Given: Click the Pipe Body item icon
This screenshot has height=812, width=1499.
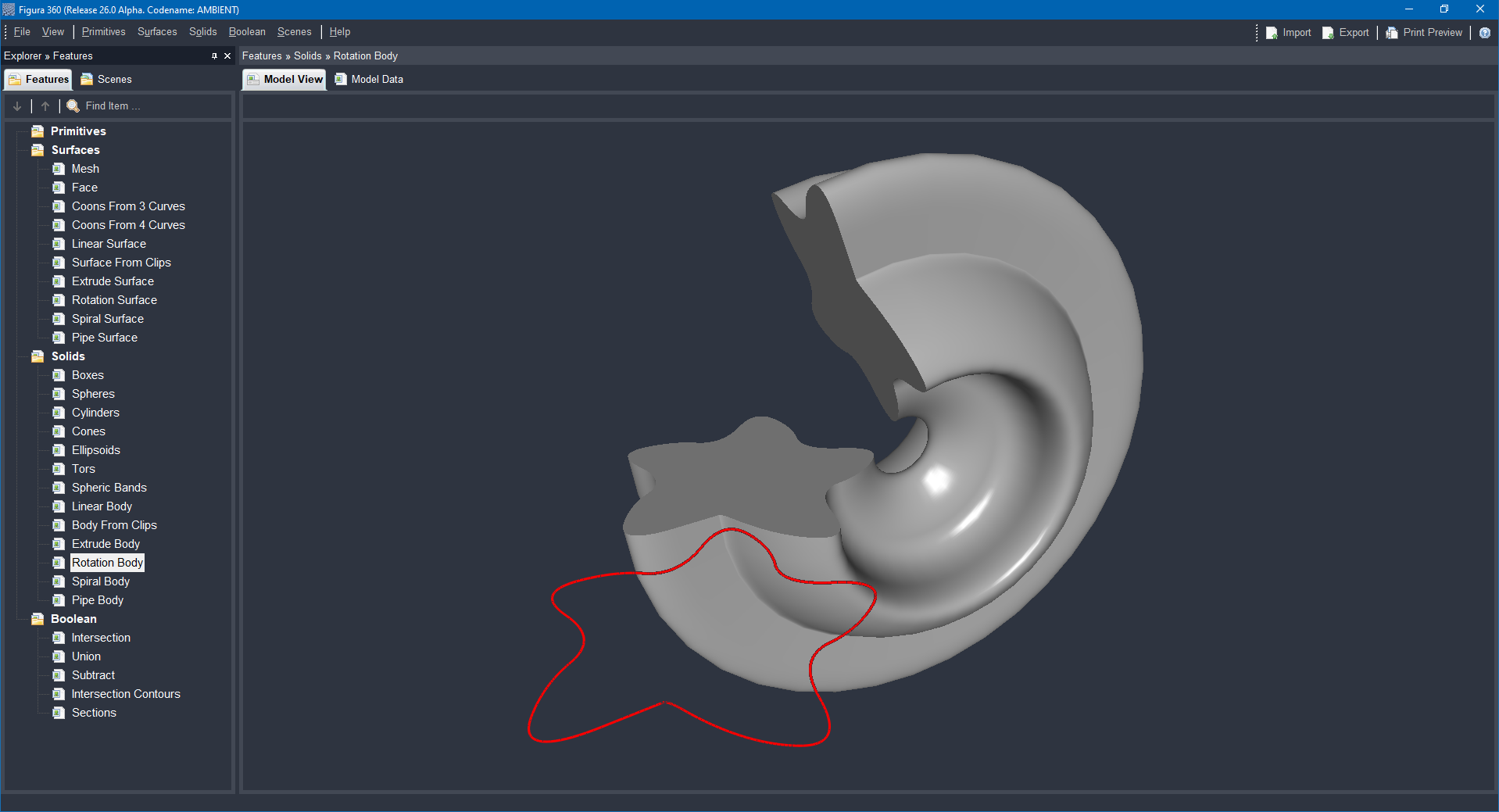Looking at the screenshot, I should pyautogui.click(x=59, y=600).
